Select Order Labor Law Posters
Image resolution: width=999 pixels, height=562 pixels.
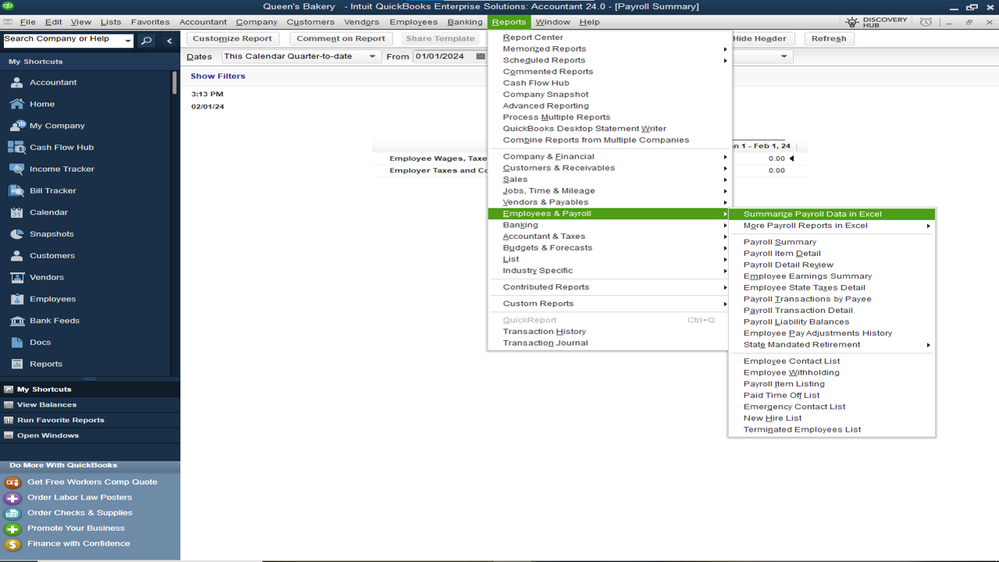pos(80,497)
